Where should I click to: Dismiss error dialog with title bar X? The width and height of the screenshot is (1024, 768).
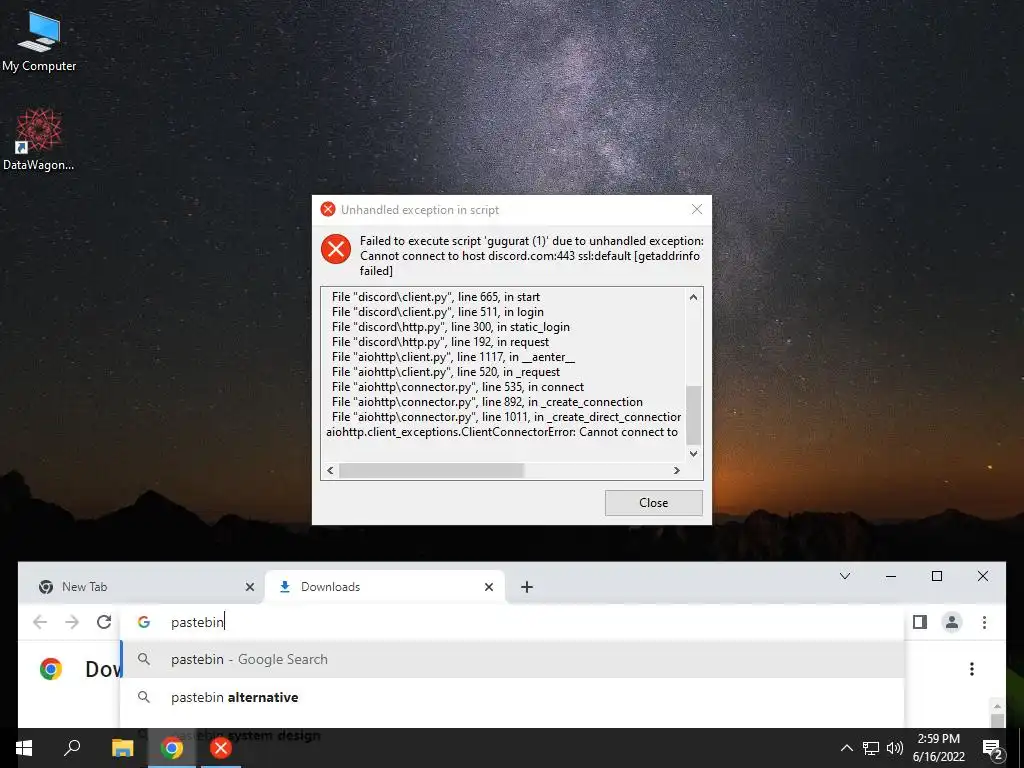click(x=697, y=209)
